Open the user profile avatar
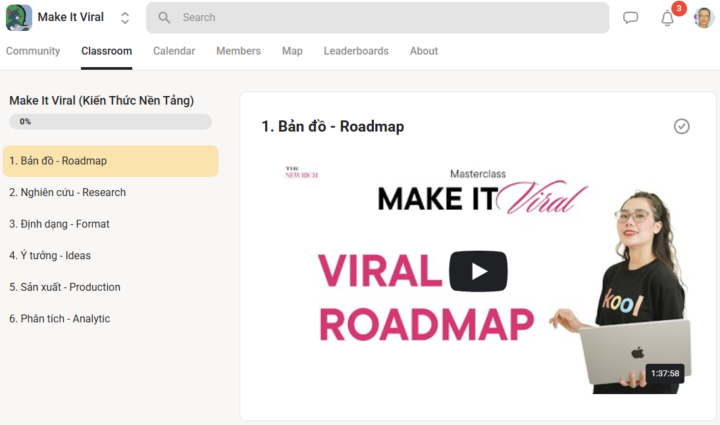Image resolution: width=720 pixels, height=425 pixels. click(x=704, y=18)
